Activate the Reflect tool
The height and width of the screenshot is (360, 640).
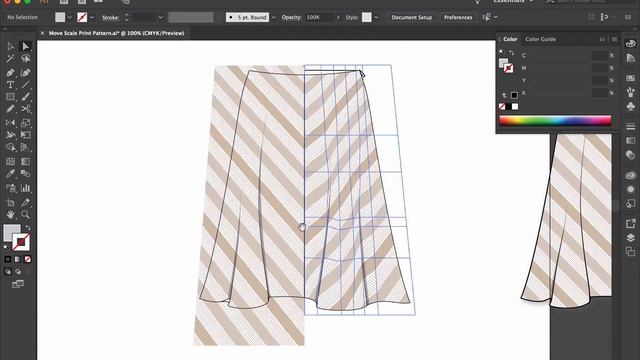11,123
